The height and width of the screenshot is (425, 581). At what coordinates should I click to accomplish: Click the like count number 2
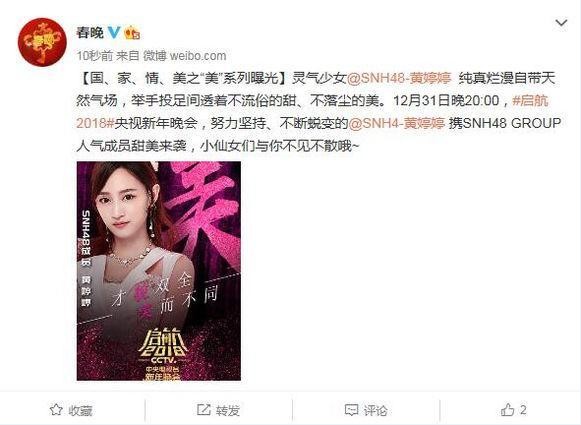[523, 409]
